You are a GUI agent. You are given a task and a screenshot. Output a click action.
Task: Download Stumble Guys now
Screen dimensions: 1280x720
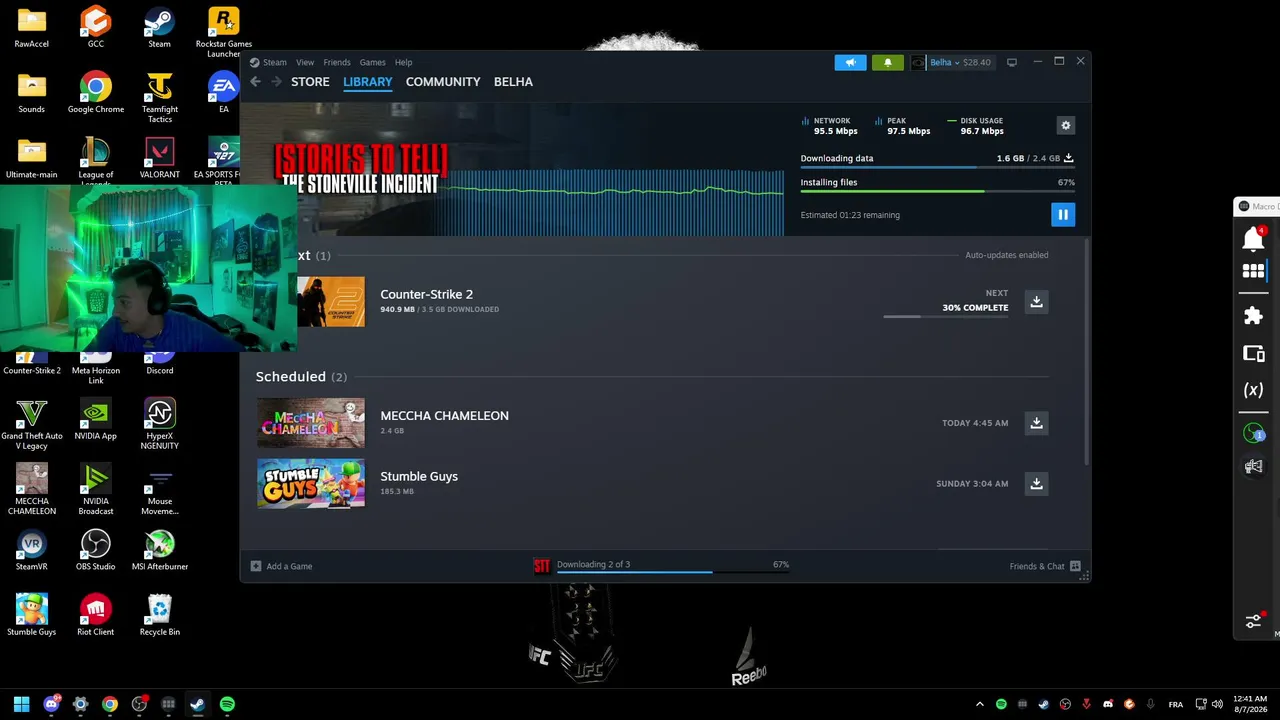coord(1037,484)
